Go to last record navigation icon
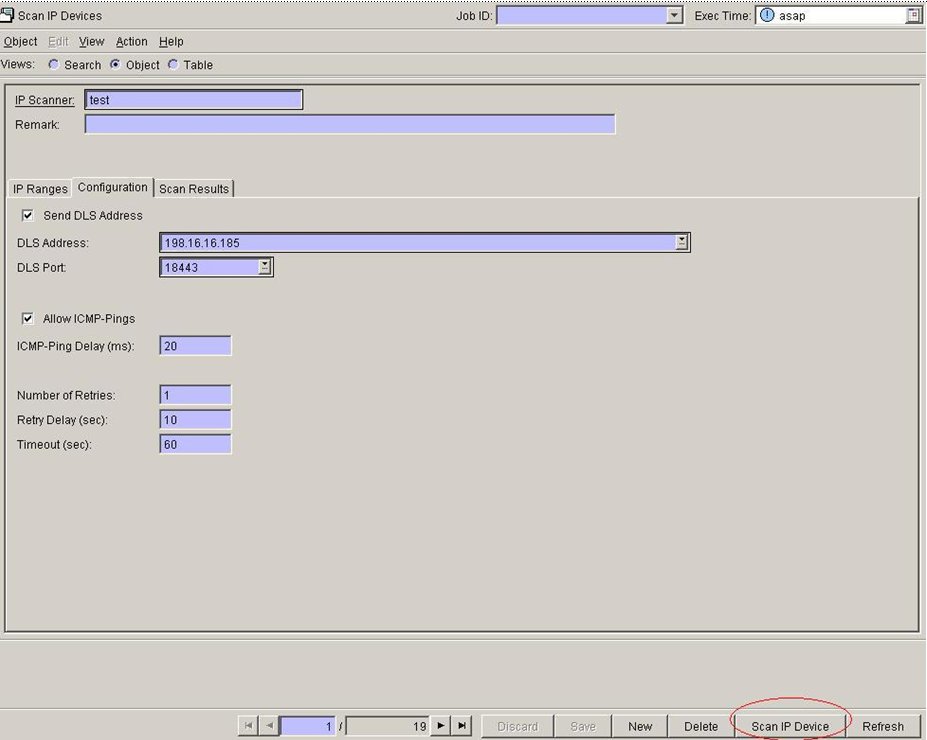 pos(462,725)
